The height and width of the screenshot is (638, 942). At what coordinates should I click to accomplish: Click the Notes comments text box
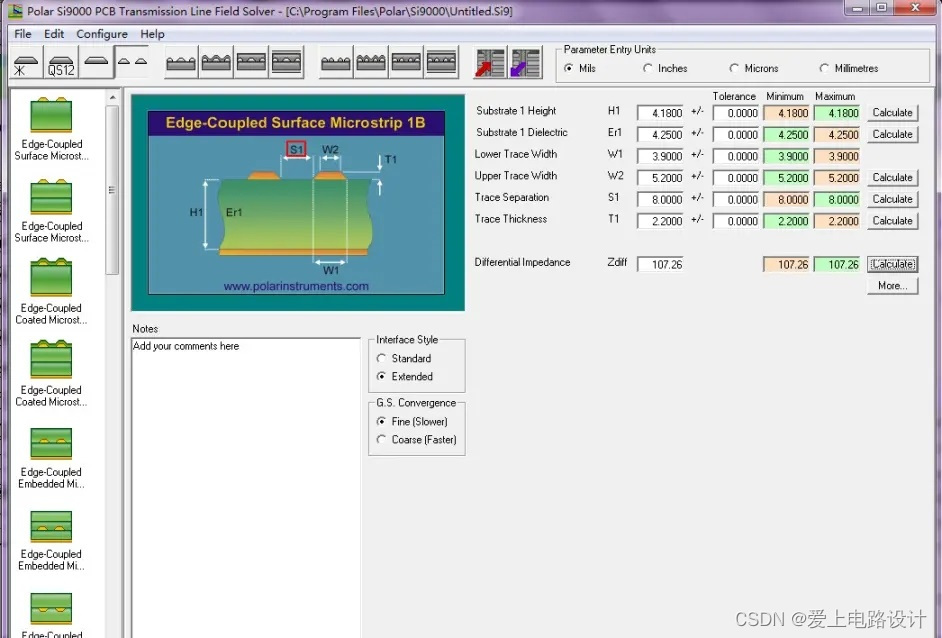pos(246,487)
